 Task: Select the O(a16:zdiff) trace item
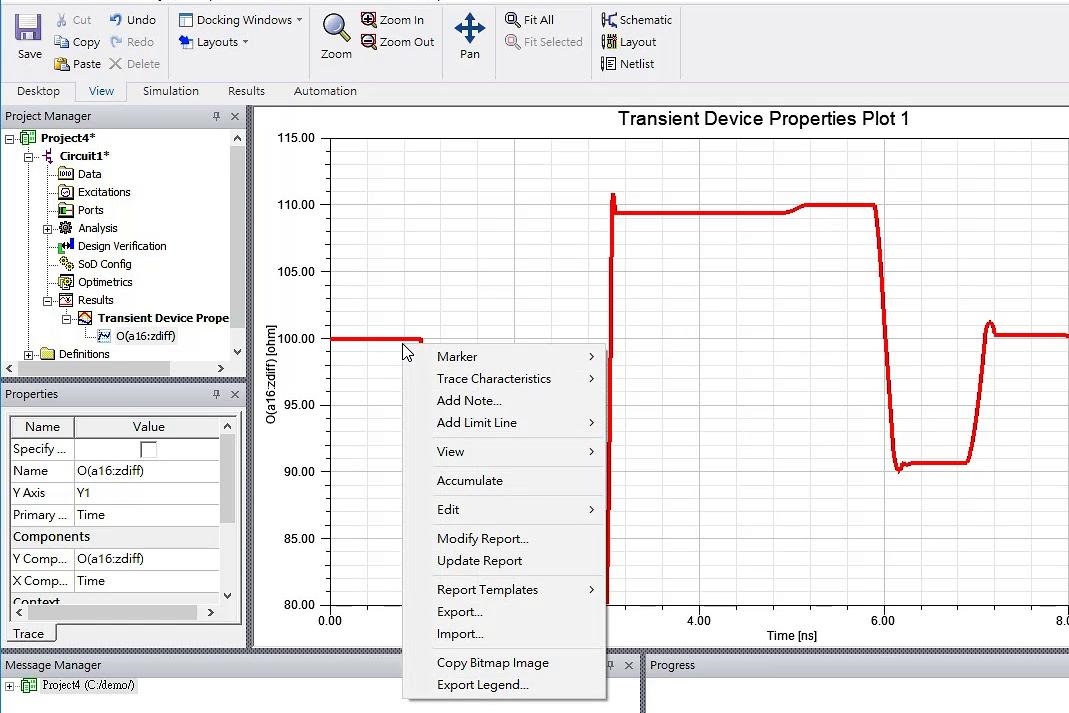click(x=145, y=336)
